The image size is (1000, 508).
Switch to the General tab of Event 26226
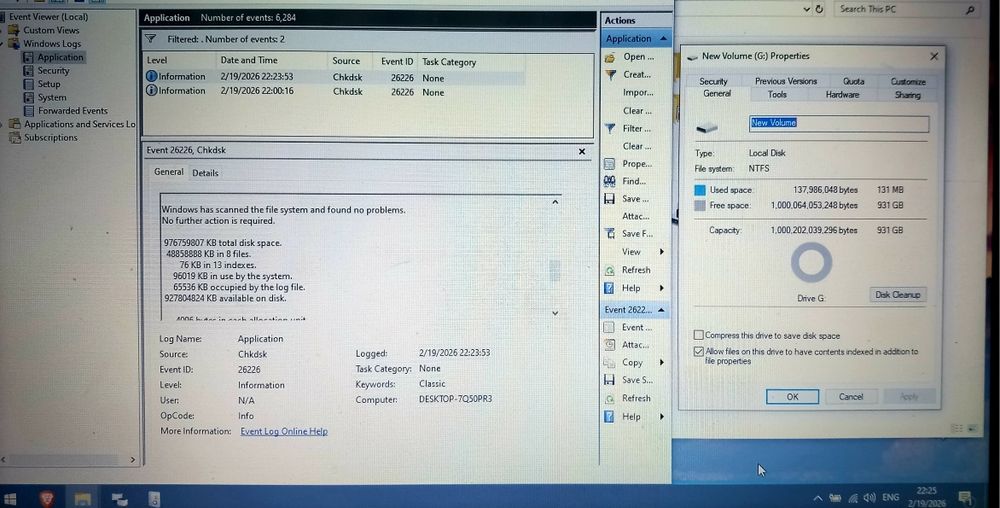168,172
